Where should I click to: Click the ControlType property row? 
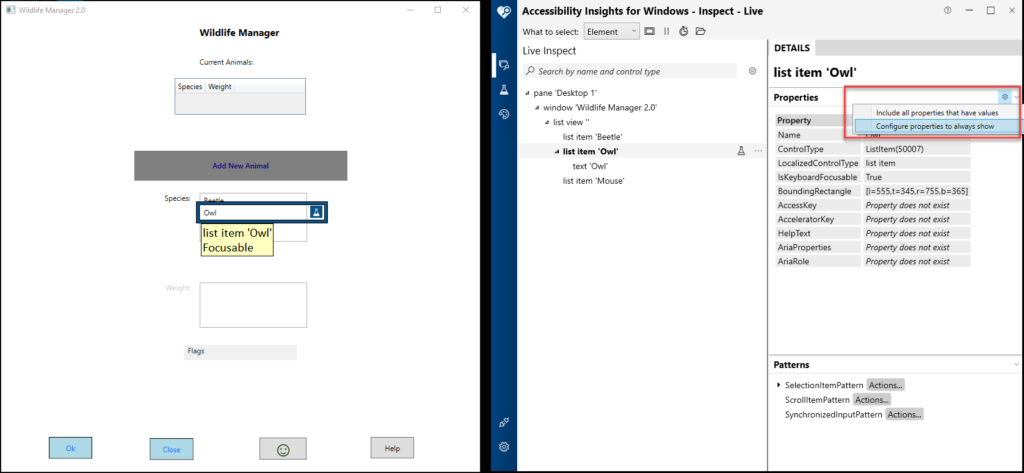tap(872, 149)
